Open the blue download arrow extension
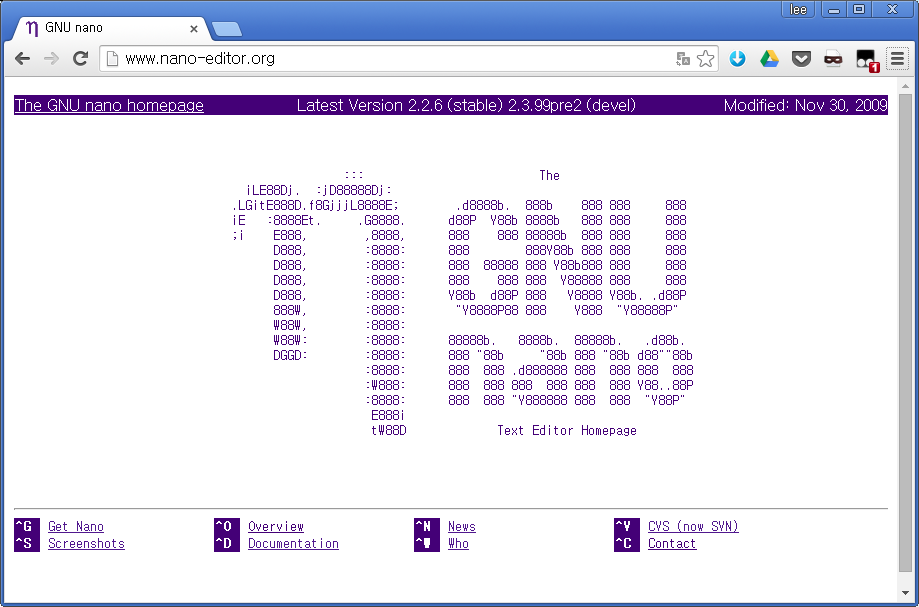Viewport: 919px width, 607px height. pos(738,59)
